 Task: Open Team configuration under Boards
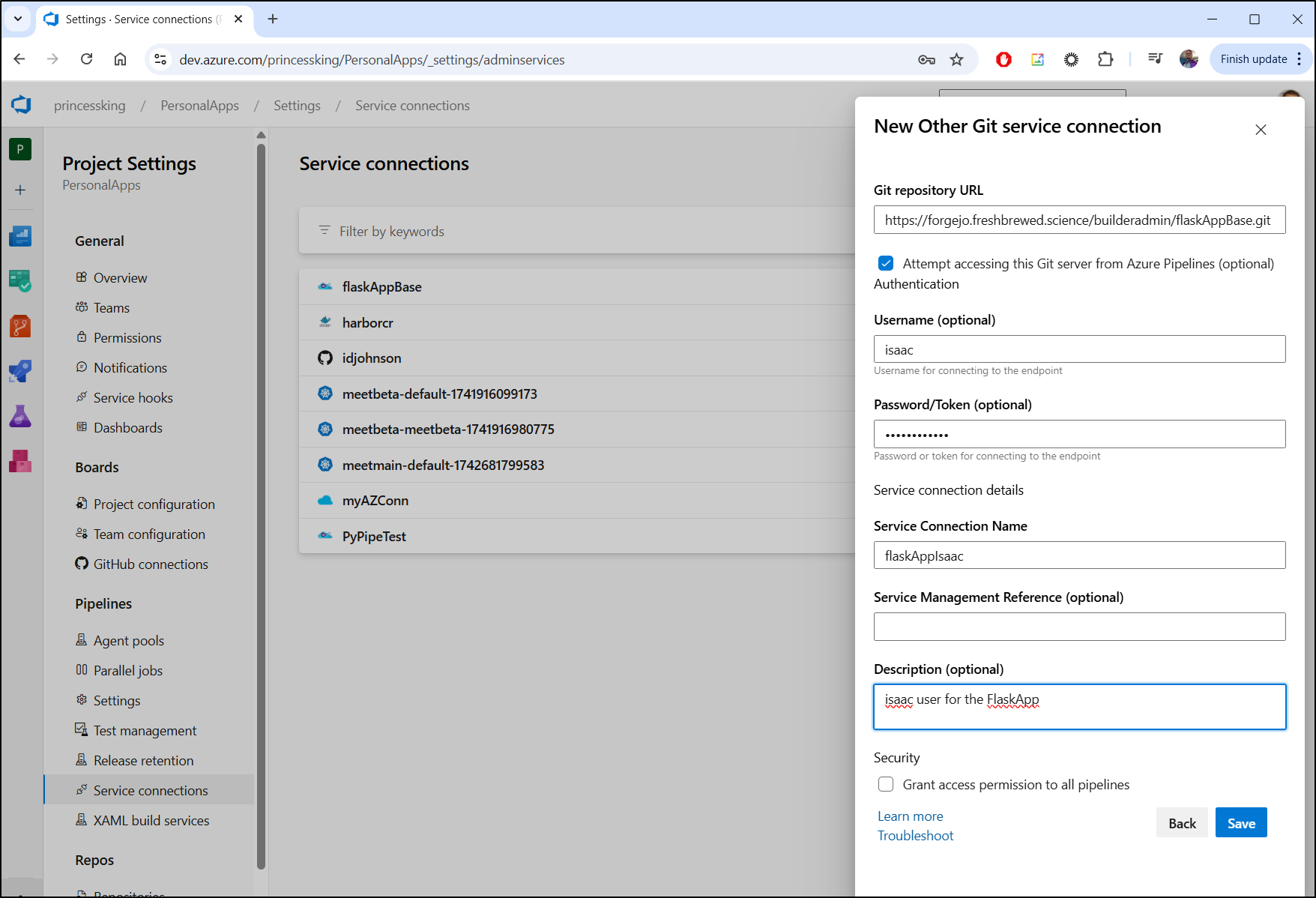(x=150, y=534)
